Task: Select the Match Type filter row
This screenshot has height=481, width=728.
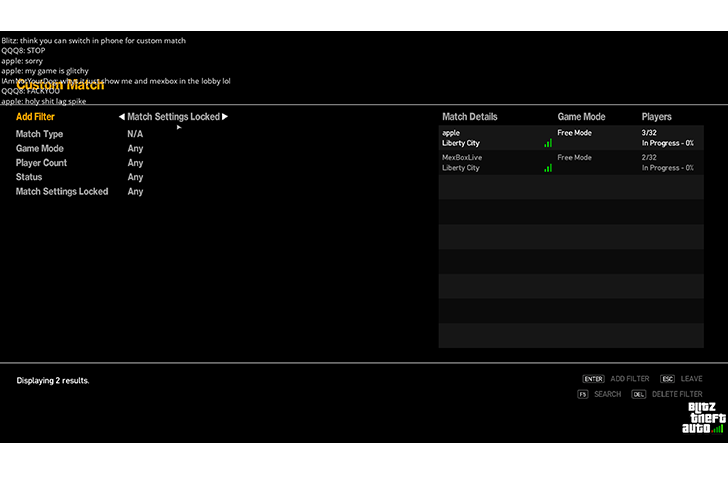Action: coord(79,134)
